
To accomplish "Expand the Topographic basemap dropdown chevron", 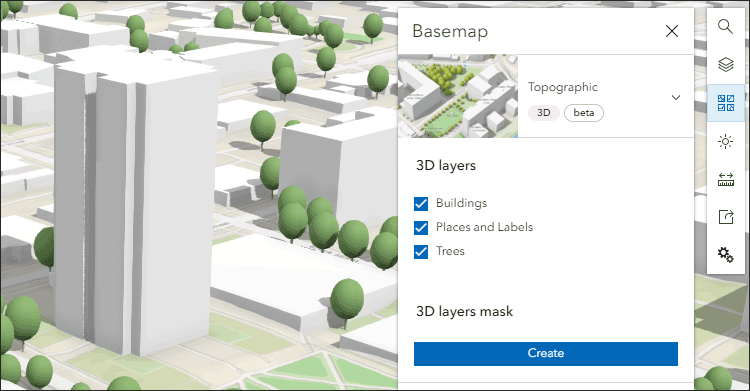I will pos(675,98).
